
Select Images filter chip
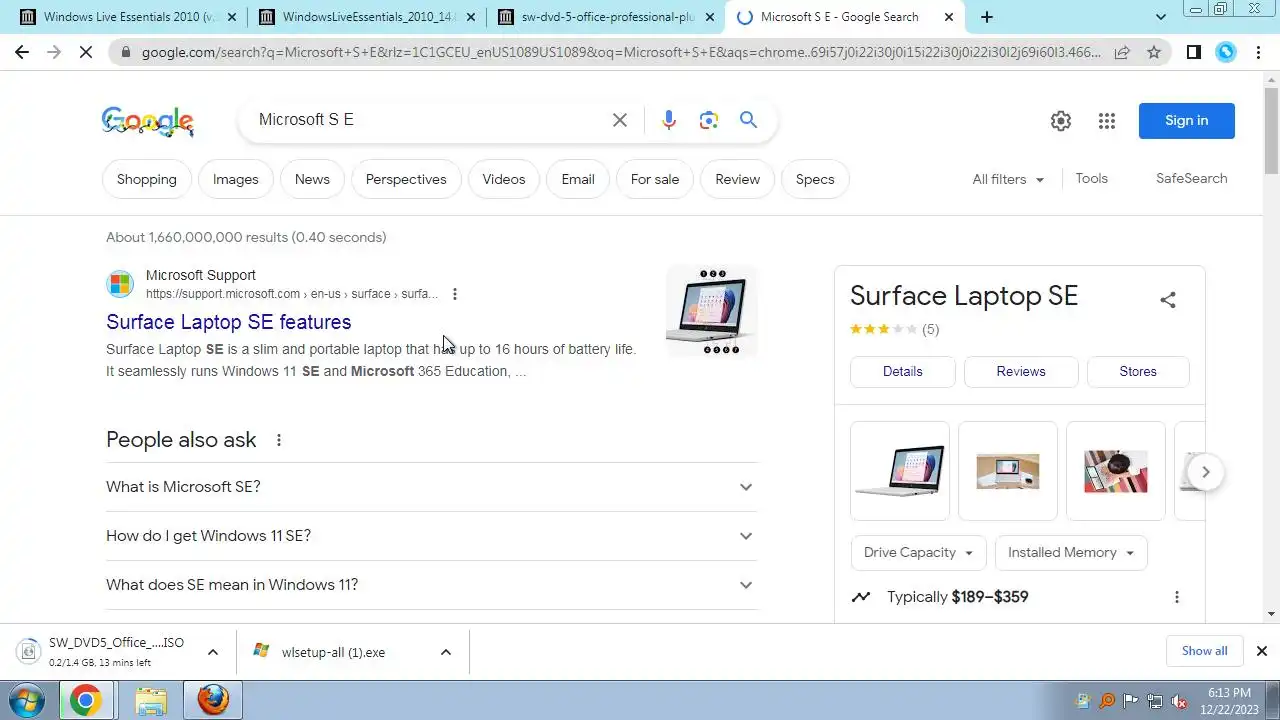pos(236,179)
